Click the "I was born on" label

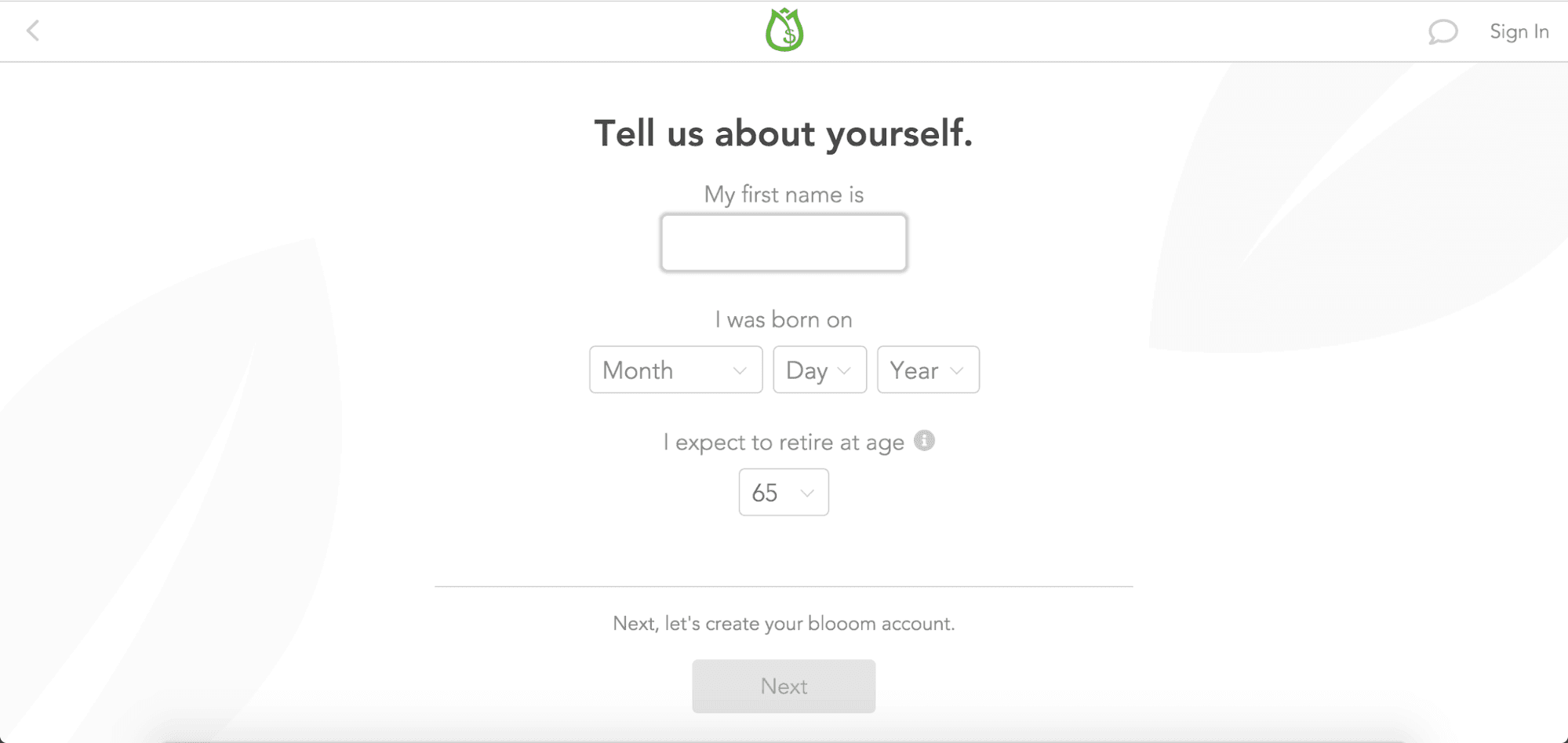pos(783,319)
